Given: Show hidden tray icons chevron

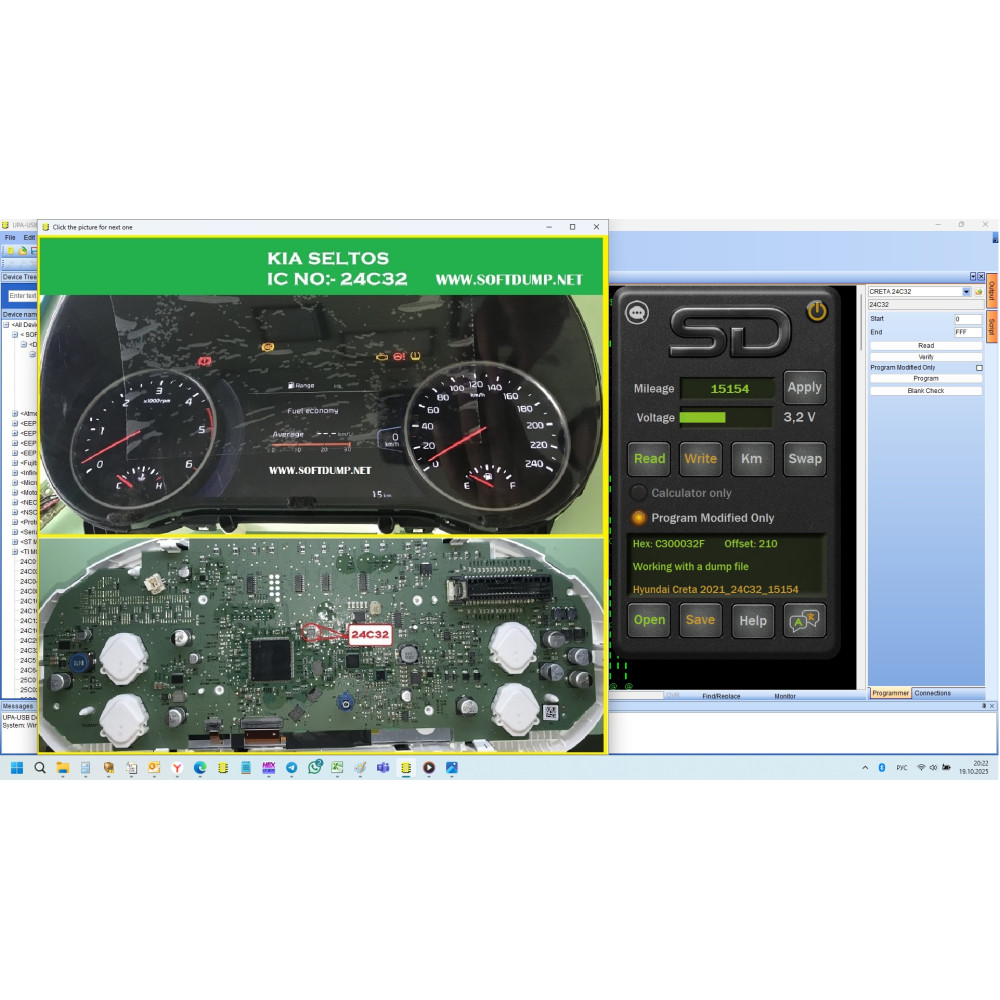Looking at the screenshot, I should 865,767.
